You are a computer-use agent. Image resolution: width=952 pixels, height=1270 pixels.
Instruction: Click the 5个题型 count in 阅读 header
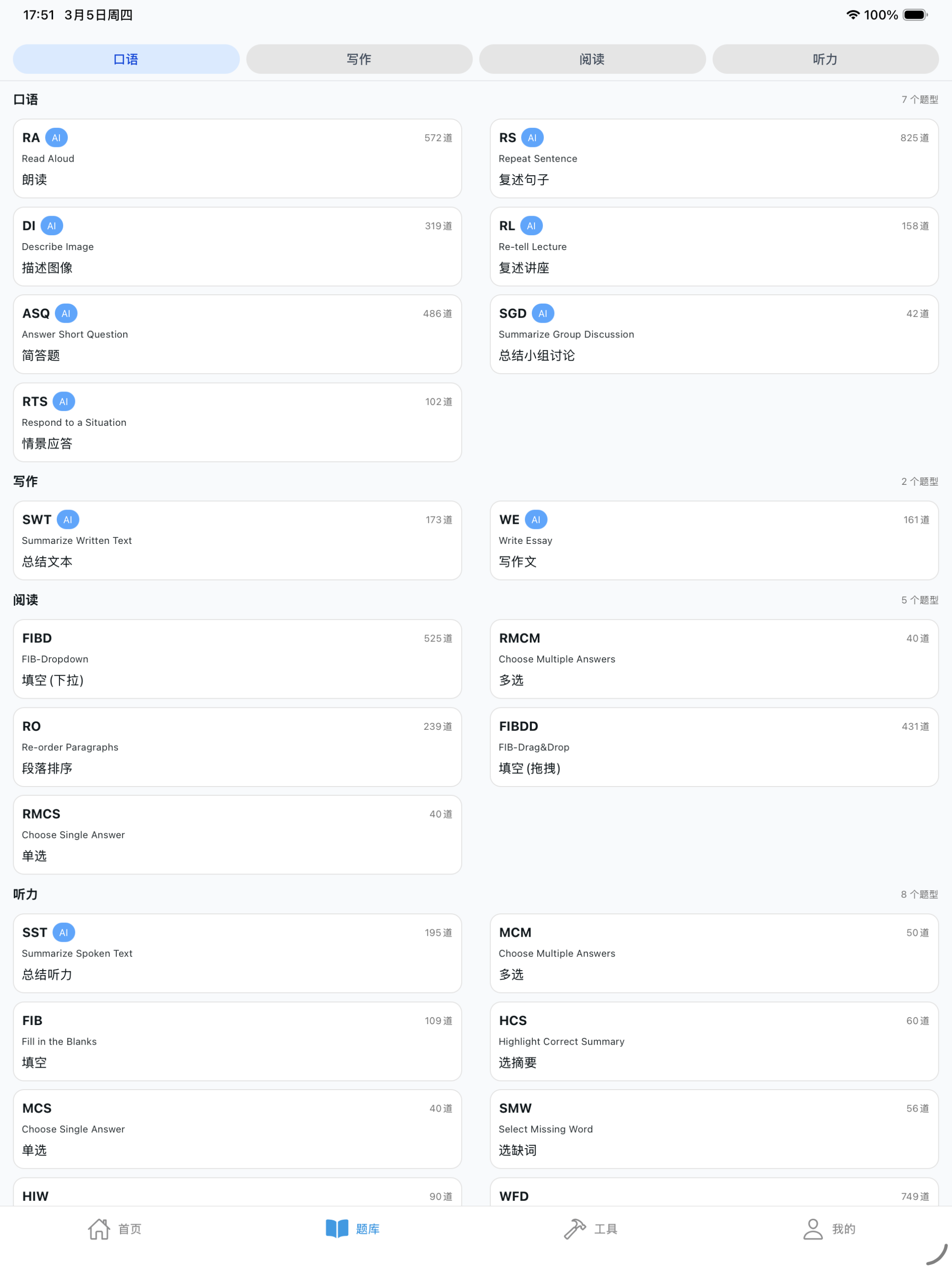point(919,600)
